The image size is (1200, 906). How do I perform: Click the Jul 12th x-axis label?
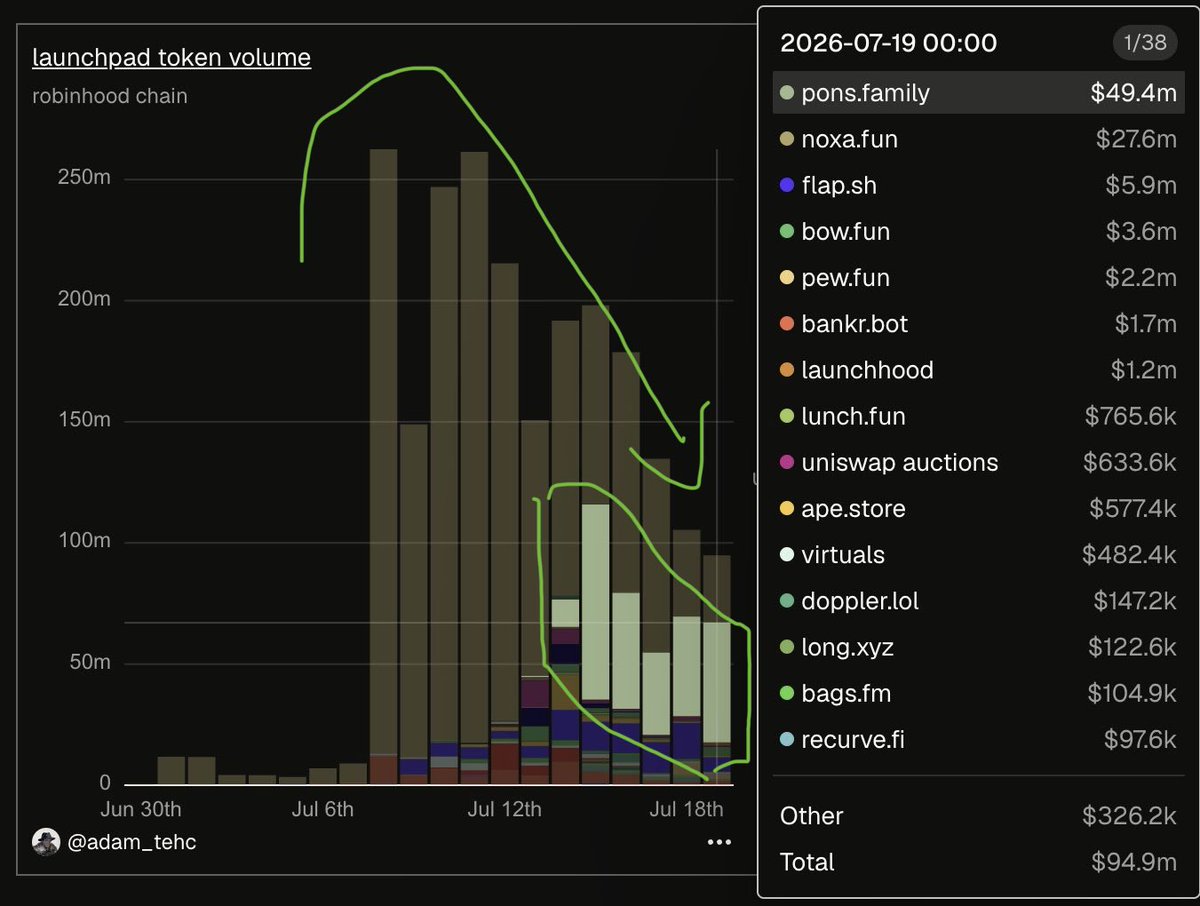(505, 808)
